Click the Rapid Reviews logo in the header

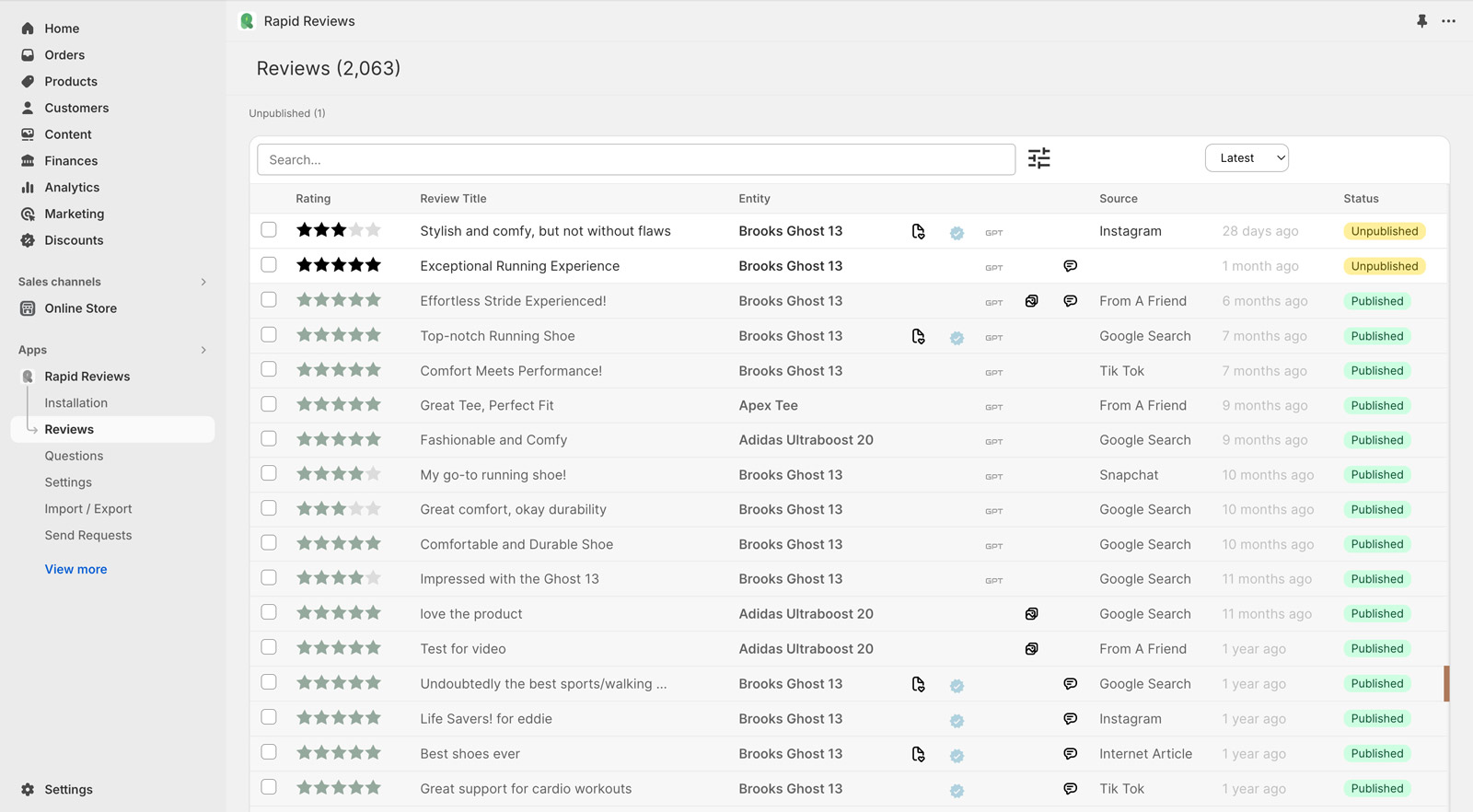click(247, 21)
